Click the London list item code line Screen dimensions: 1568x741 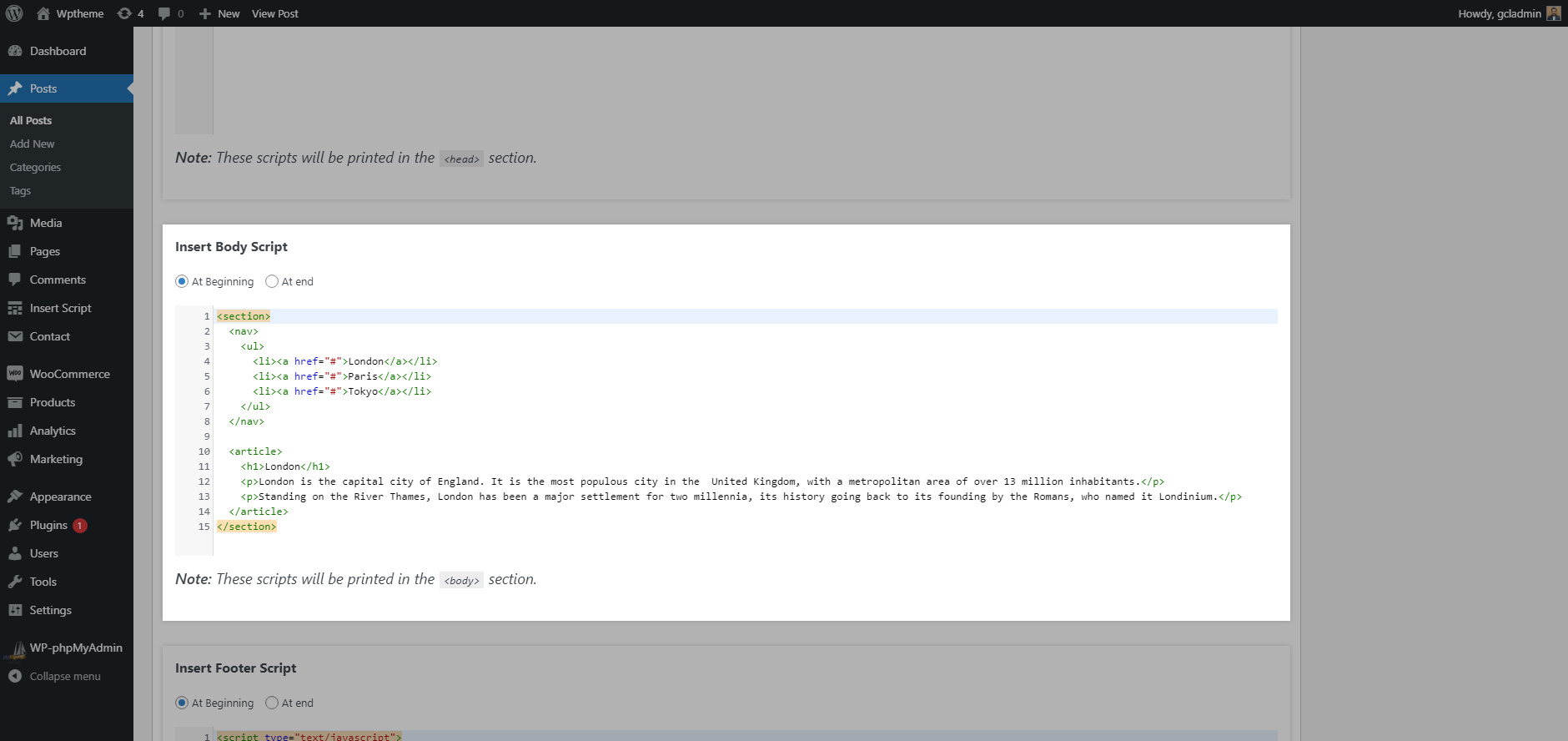pyautogui.click(x=345, y=361)
